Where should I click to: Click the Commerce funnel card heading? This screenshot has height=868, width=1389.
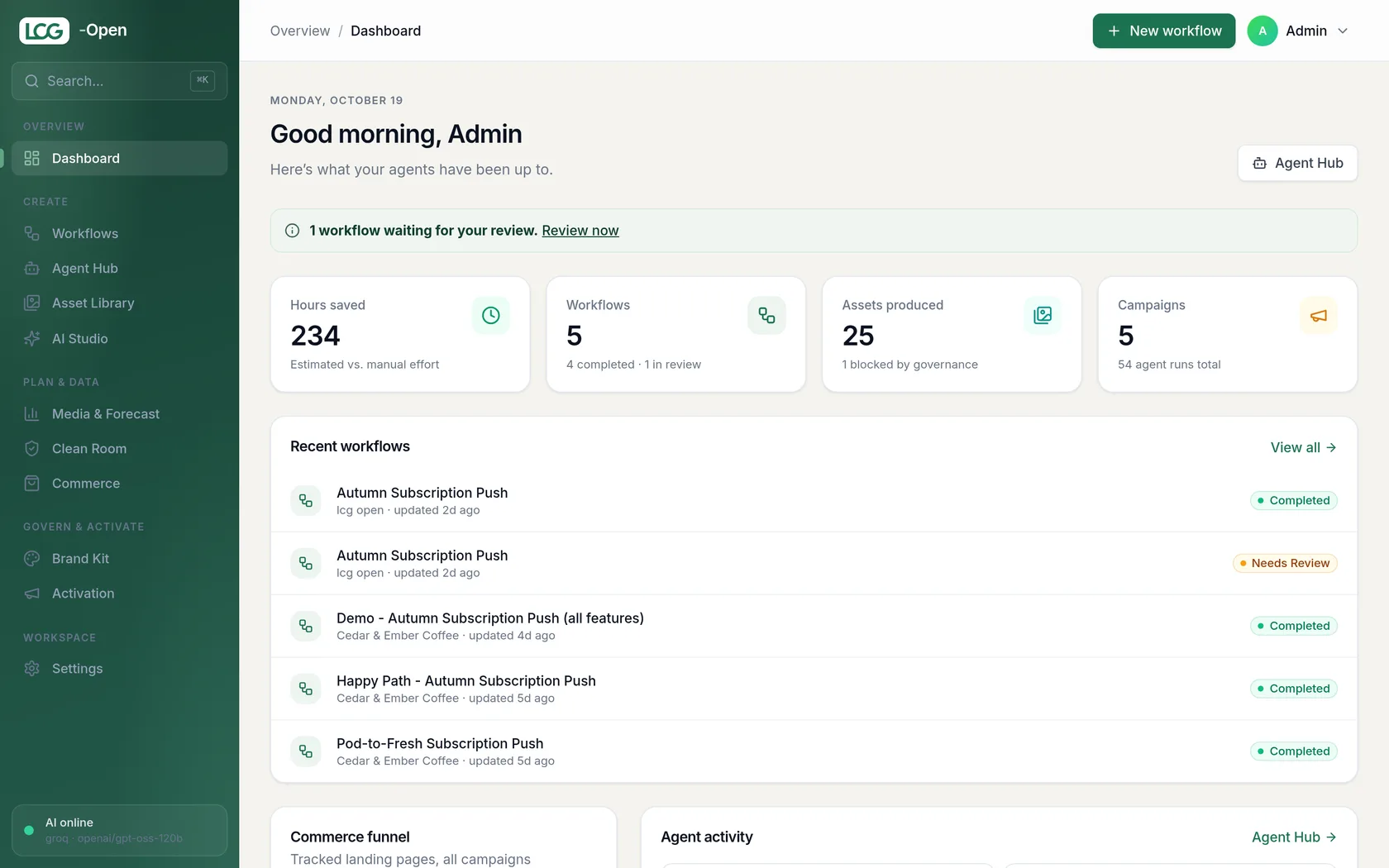click(x=350, y=837)
